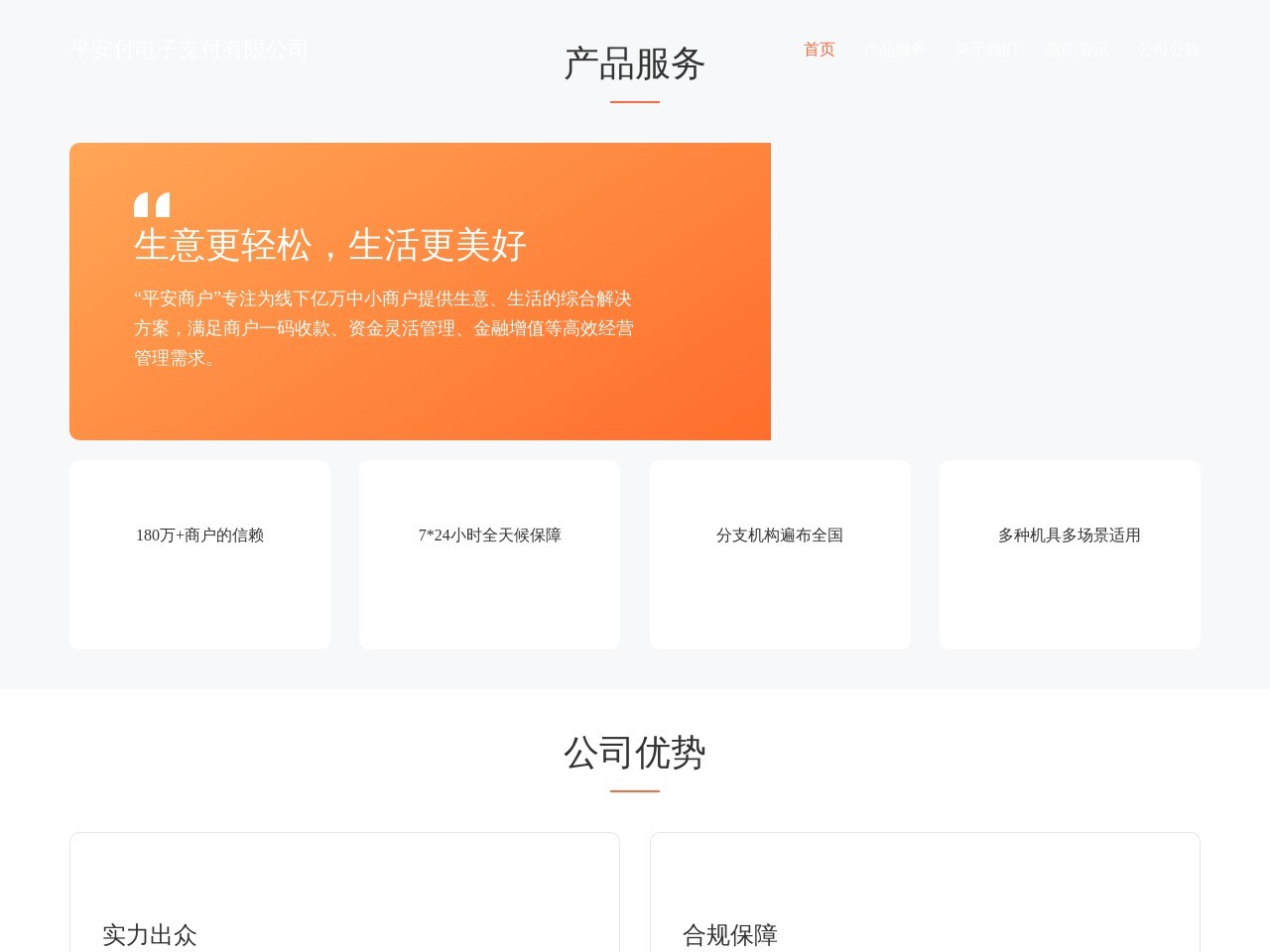
Task: Open the 合规保障 advantage card
Action: [925, 892]
